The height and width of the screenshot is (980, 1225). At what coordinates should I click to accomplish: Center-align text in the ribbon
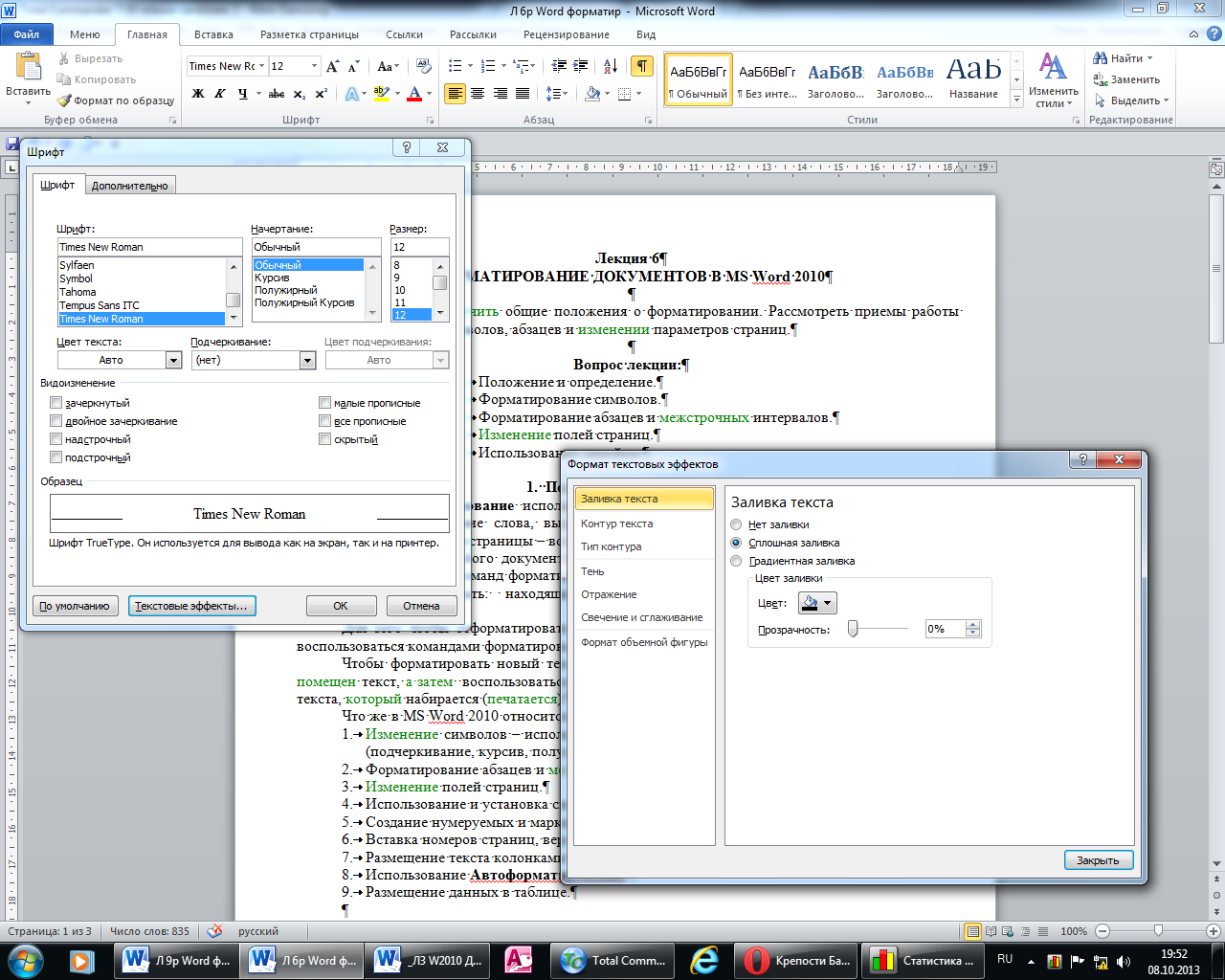coord(479,94)
